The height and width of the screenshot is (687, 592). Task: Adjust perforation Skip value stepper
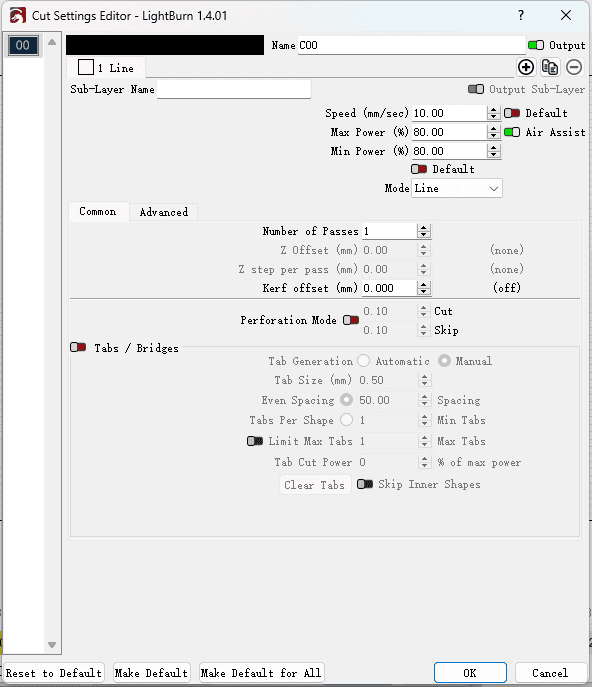click(424, 330)
